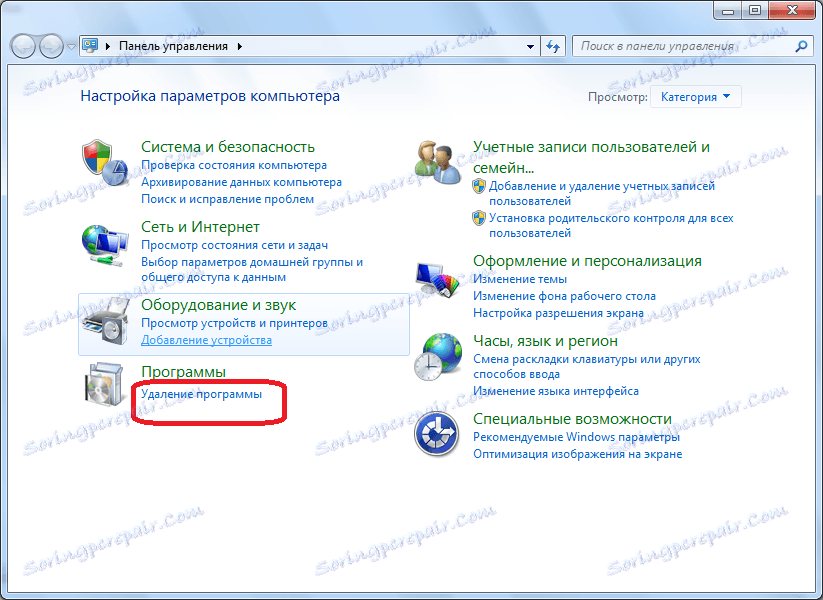Click Просмотр устройств и принтеров link
Viewport: 823px width, 600px height.
click(x=234, y=323)
